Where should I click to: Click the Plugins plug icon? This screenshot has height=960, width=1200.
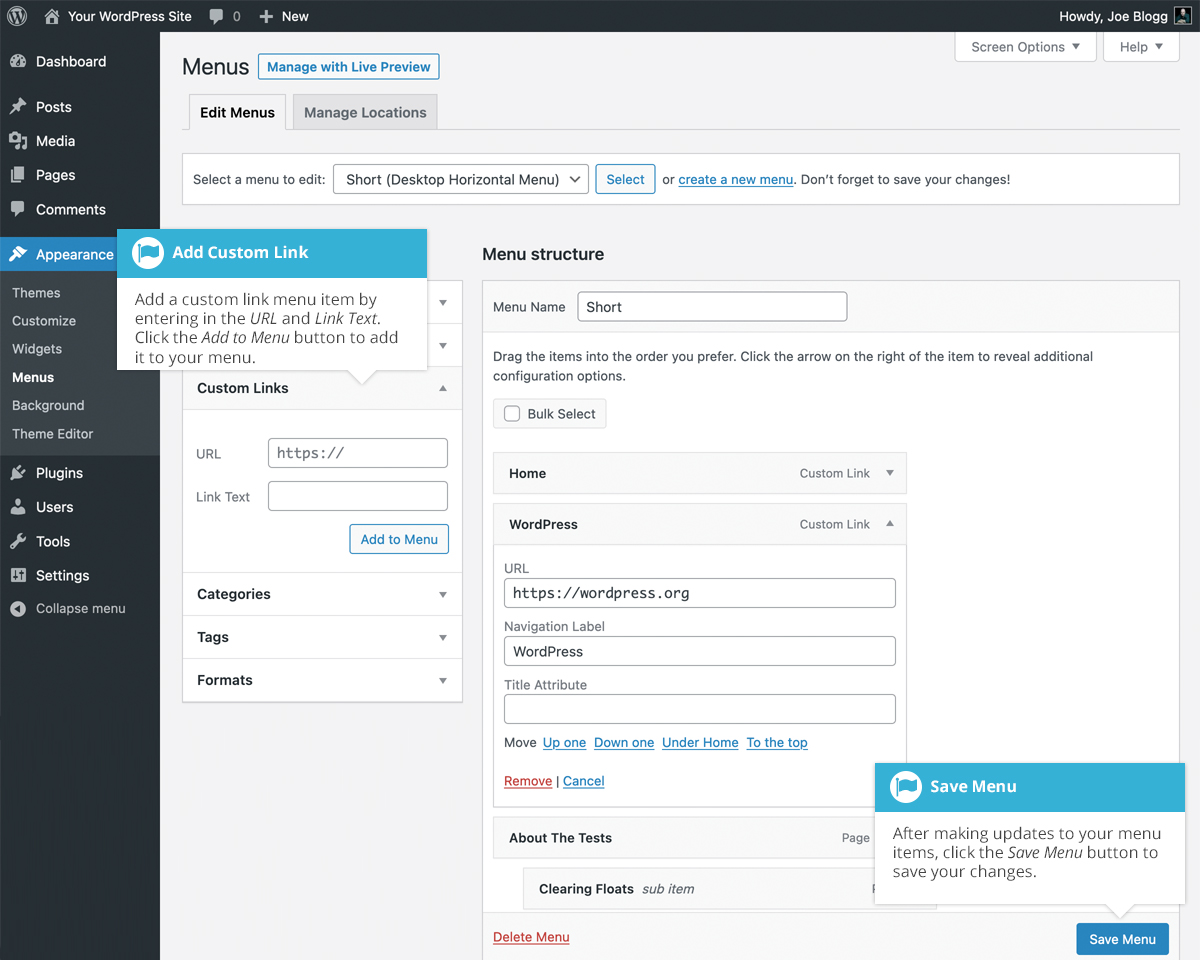(18, 473)
